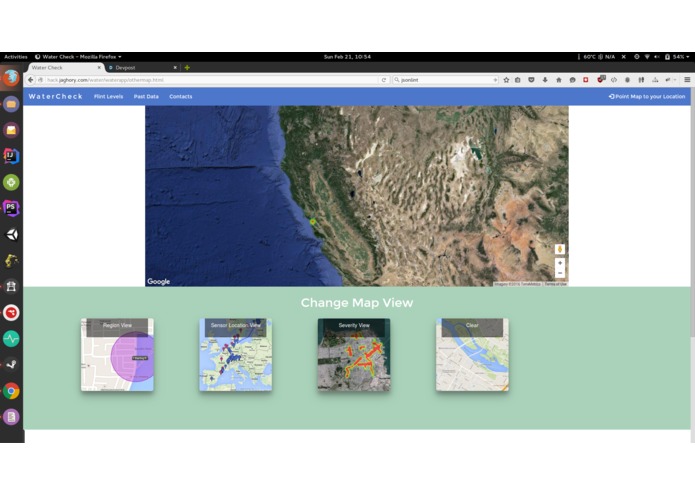Launch Unity from the dock
Image resolution: width=695 pixels, height=494 pixels.
click(11, 234)
